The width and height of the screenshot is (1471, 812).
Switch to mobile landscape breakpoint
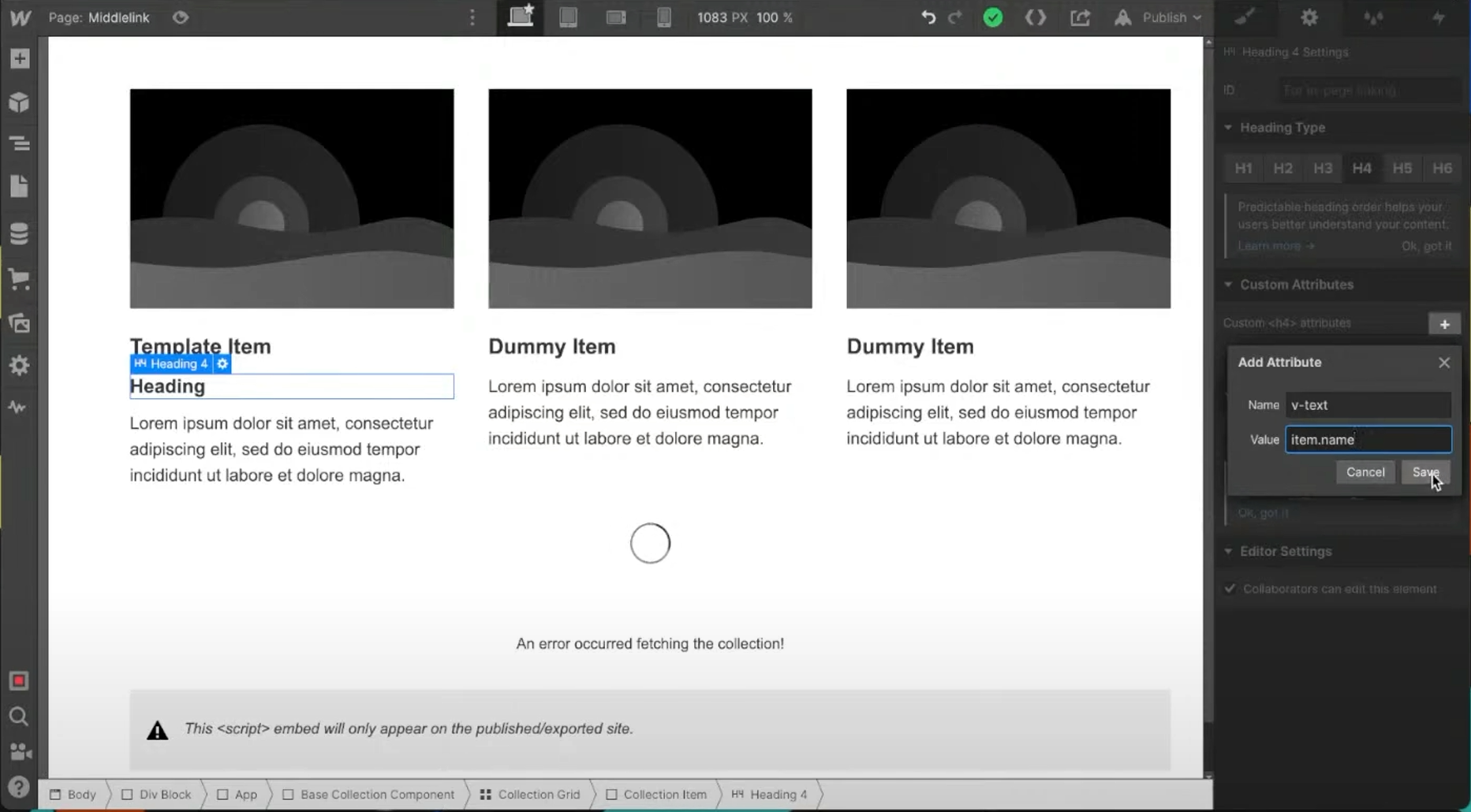(x=616, y=17)
